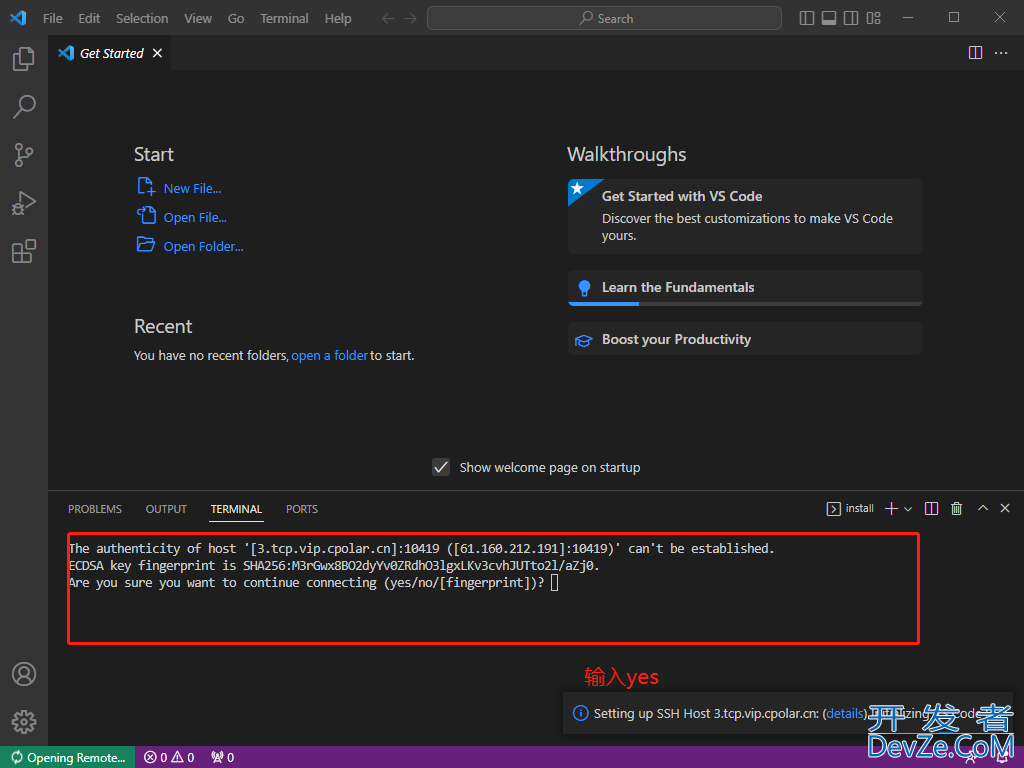Select the install terminal entry

tap(850, 509)
